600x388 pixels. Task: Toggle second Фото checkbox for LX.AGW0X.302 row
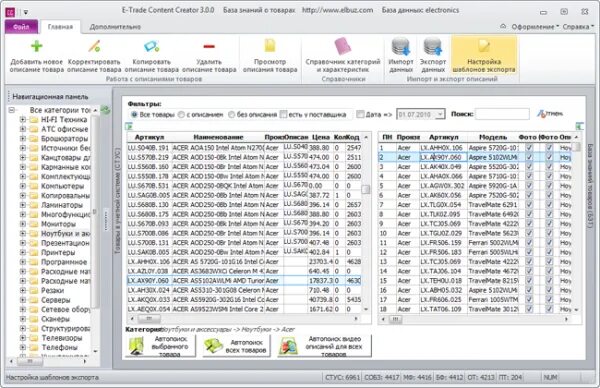[x=549, y=186]
